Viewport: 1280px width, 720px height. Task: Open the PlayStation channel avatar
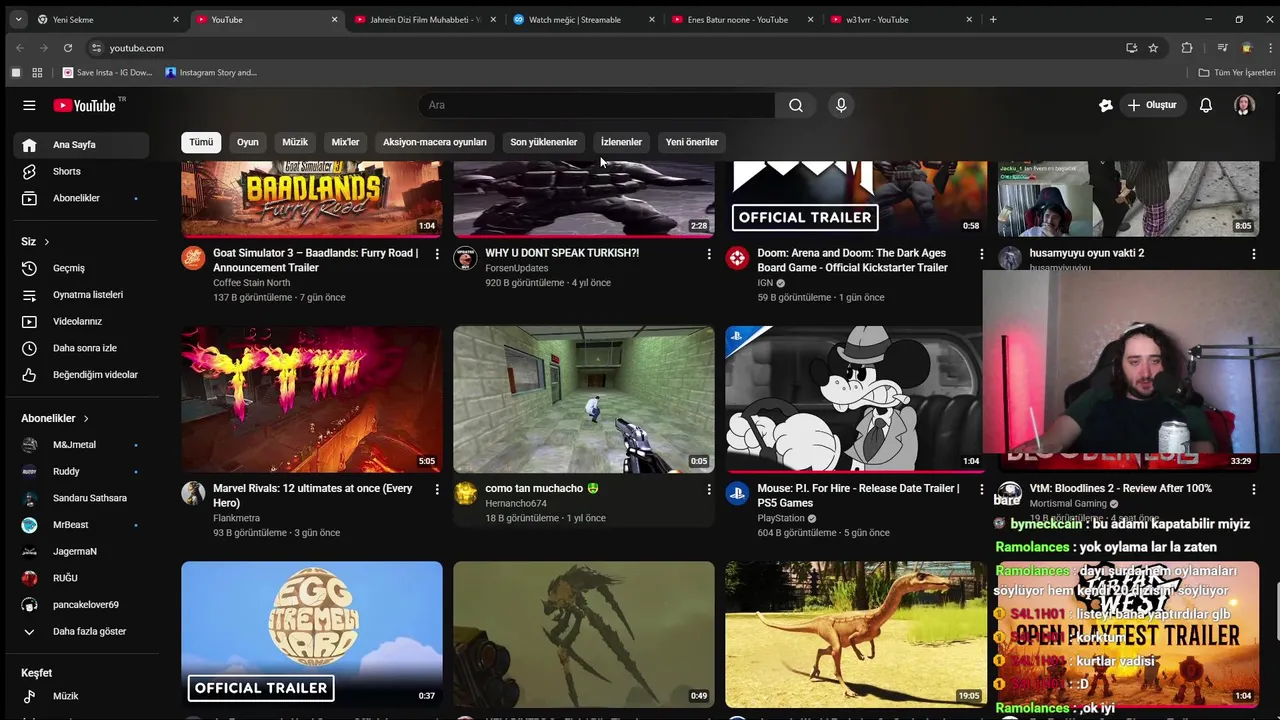[x=737, y=493]
